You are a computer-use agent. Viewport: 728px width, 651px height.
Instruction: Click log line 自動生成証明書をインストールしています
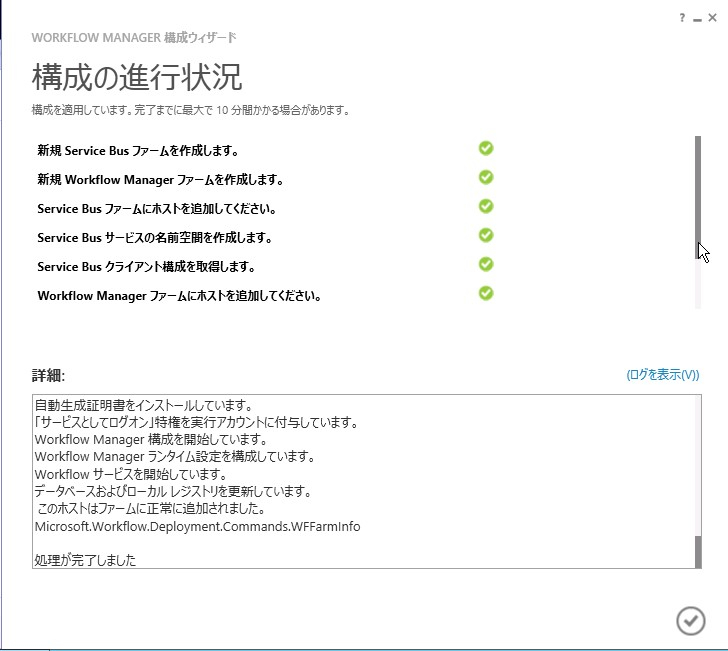pyautogui.click(x=143, y=405)
